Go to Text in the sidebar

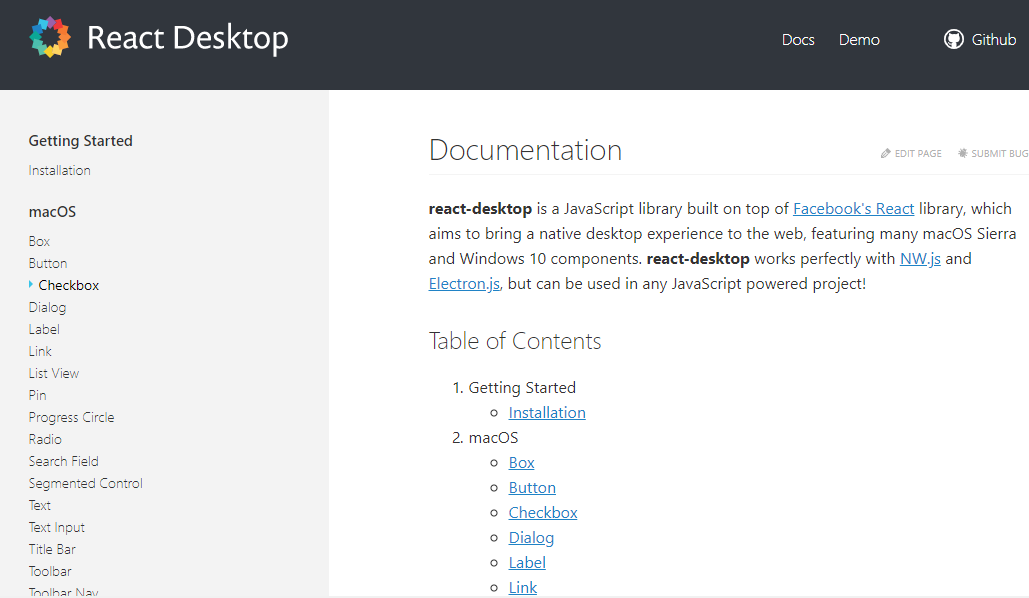[x=40, y=505]
